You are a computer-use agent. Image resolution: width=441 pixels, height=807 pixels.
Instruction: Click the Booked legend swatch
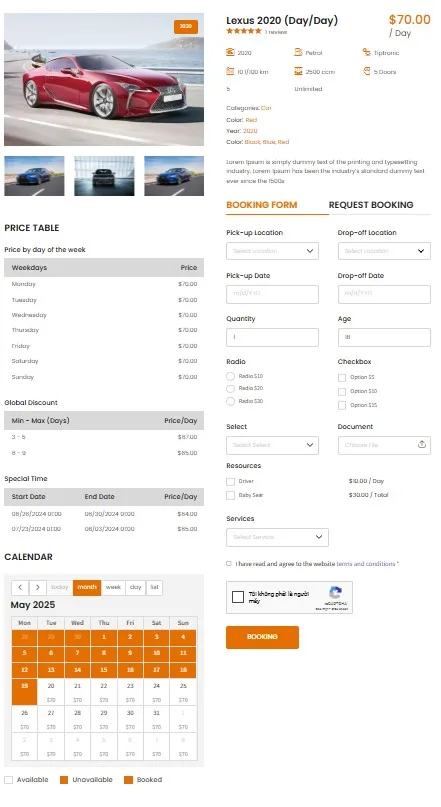129,780
